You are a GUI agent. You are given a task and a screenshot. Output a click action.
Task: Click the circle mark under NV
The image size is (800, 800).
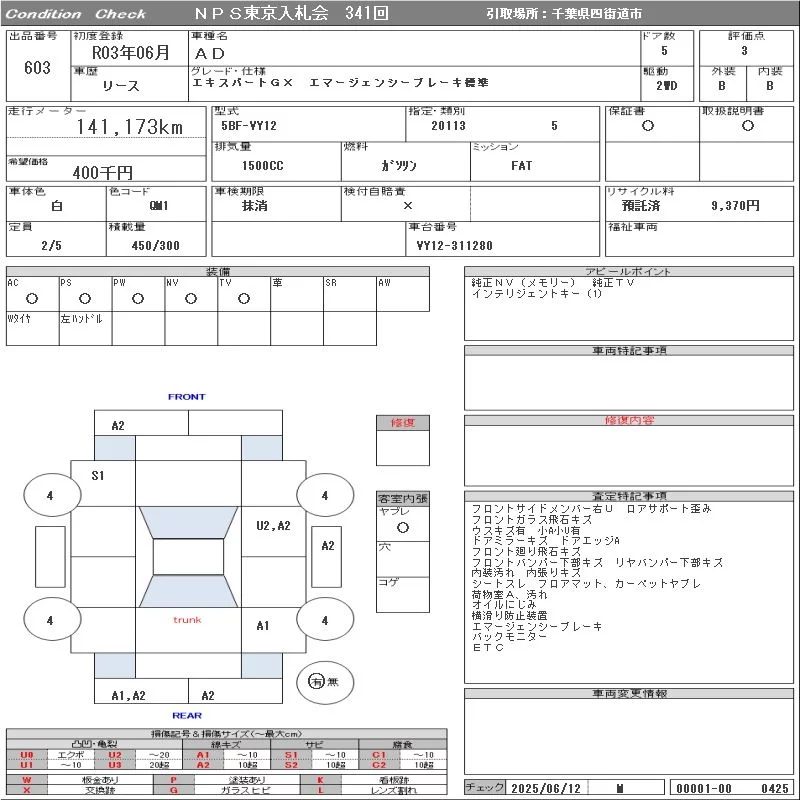pos(191,298)
